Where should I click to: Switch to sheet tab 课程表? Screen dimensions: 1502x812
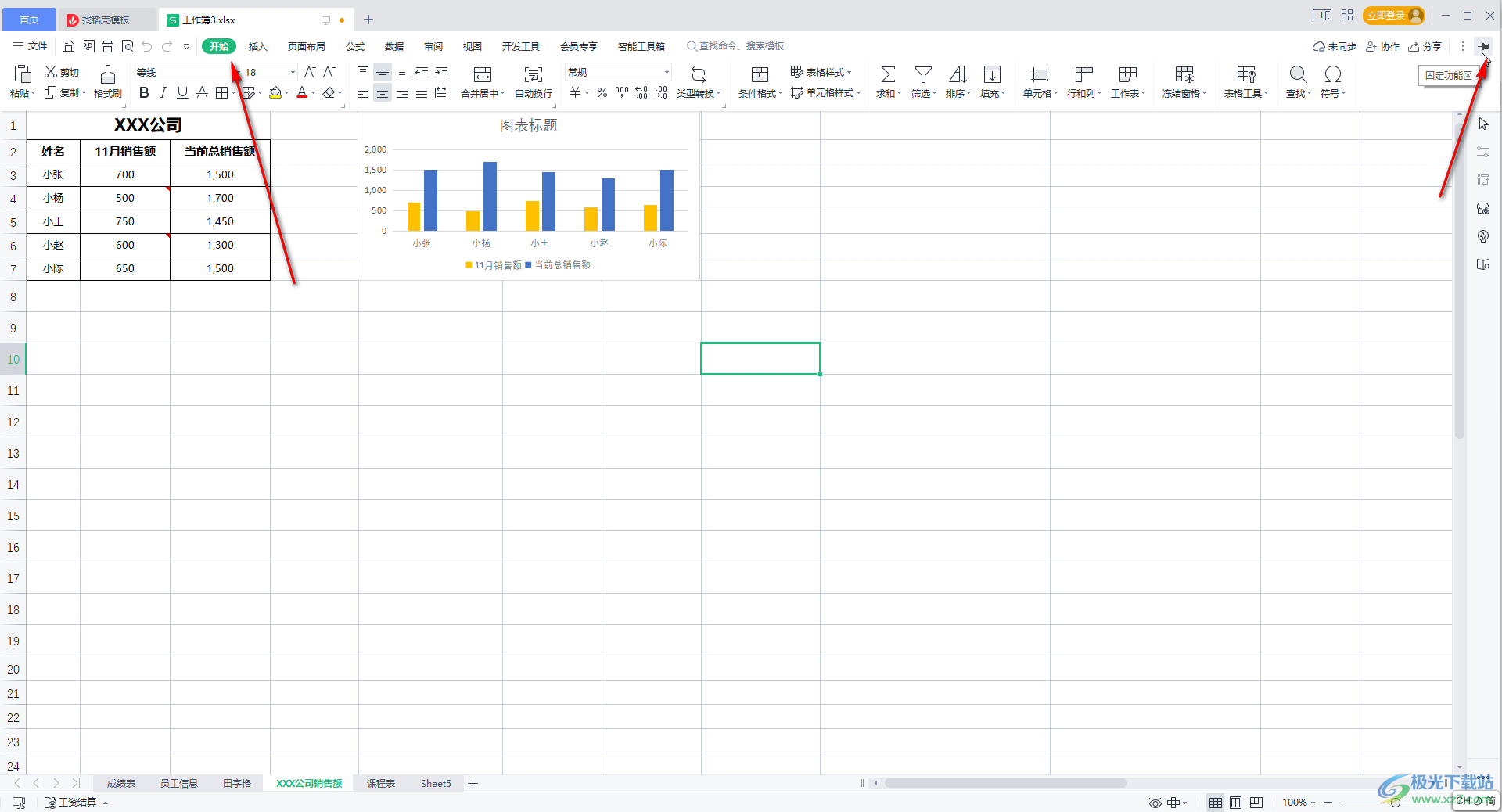[x=381, y=783]
